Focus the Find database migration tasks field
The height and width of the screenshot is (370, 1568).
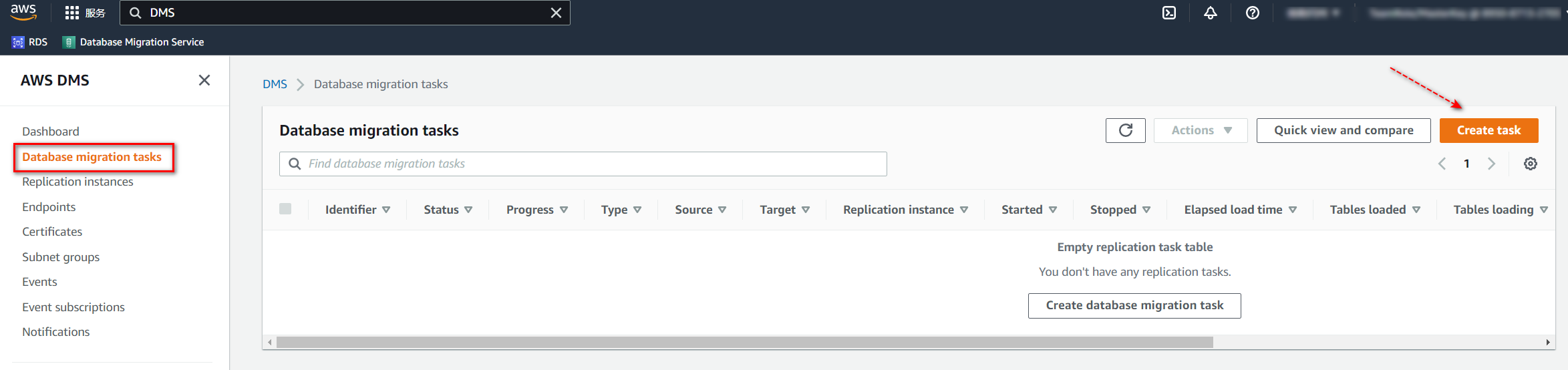tap(583, 164)
